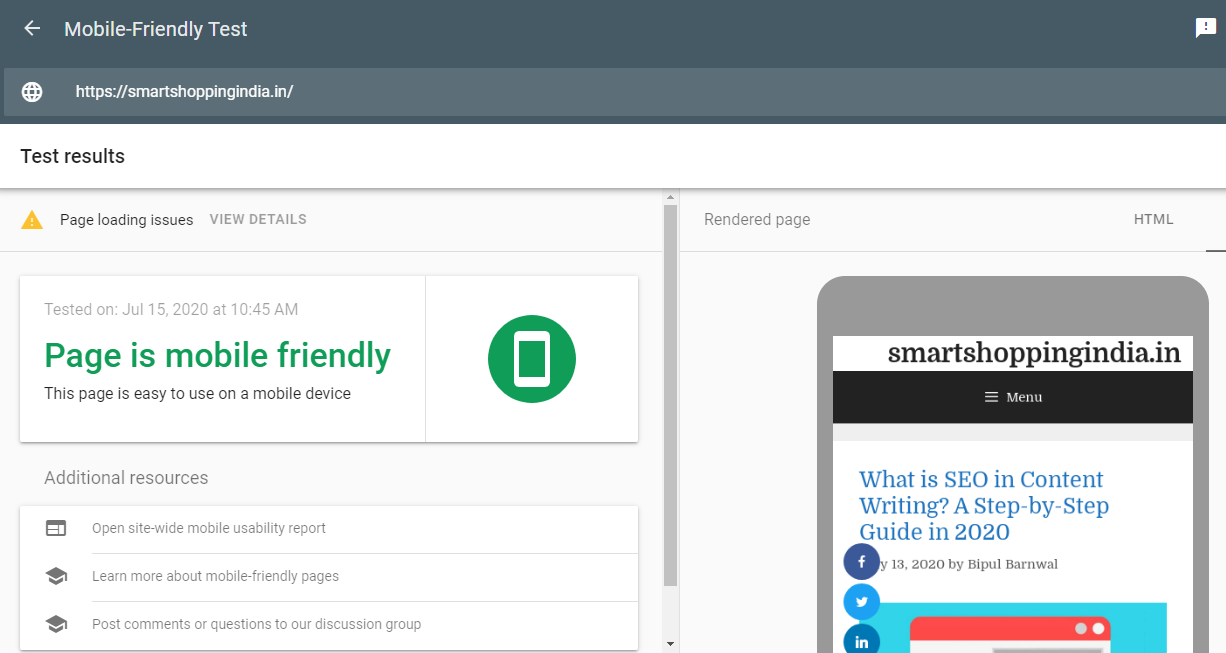This screenshot has width=1226, height=653.
Task: Click the smartshoppingindia.in site title
Action: click(1034, 353)
